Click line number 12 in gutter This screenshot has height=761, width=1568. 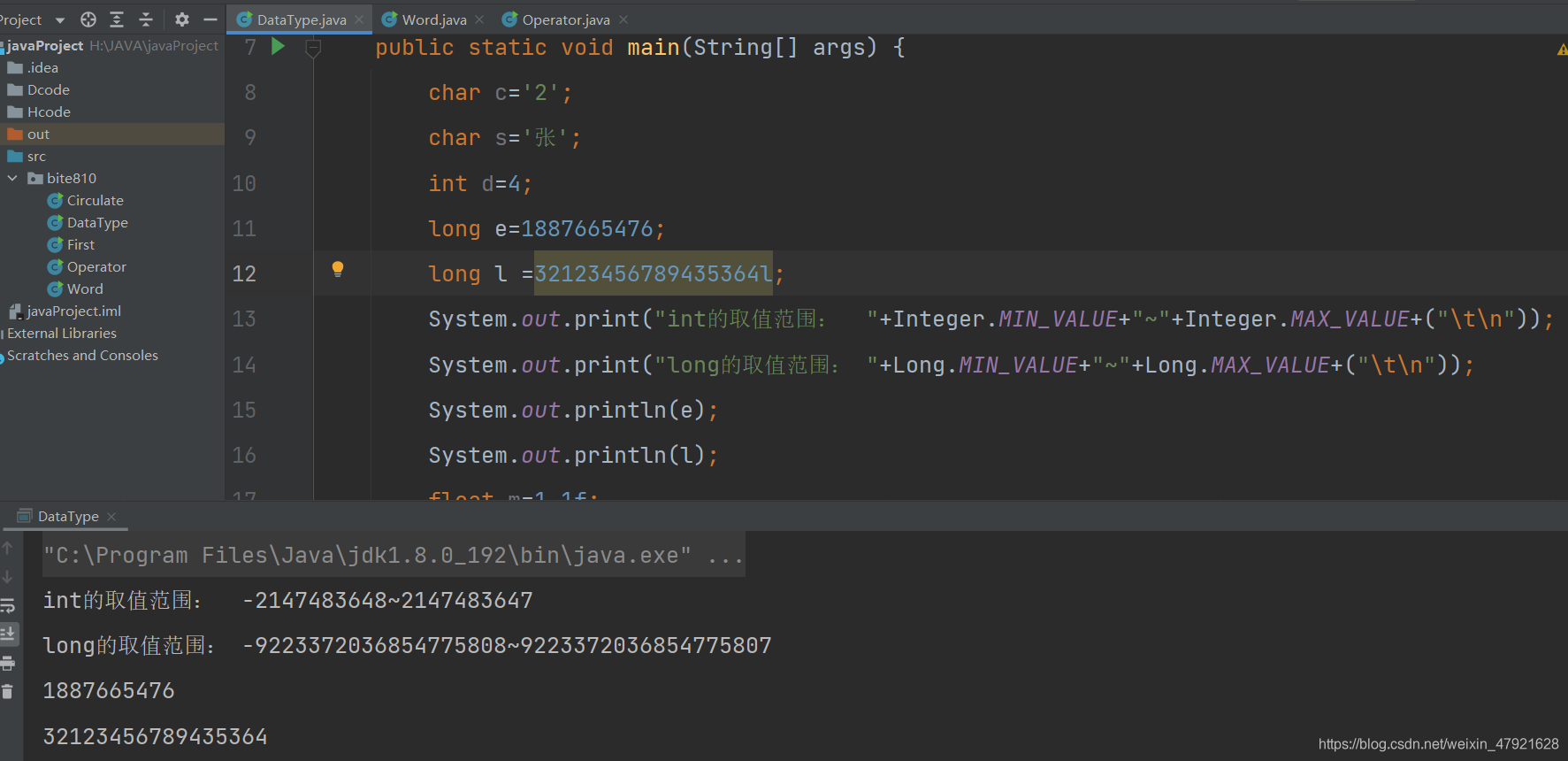coord(244,274)
